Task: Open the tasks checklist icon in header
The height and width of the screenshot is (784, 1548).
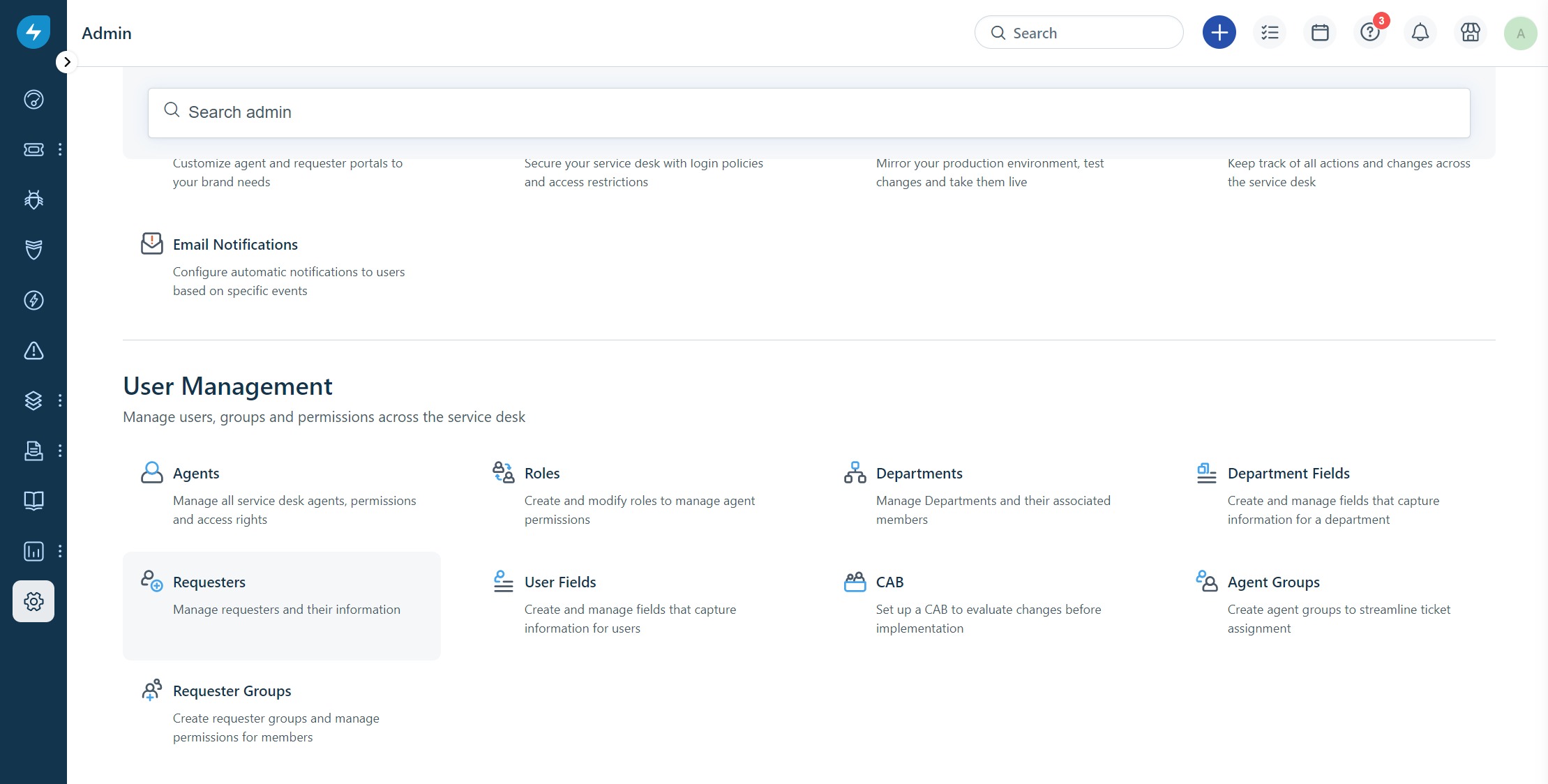Action: [x=1270, y=33]
